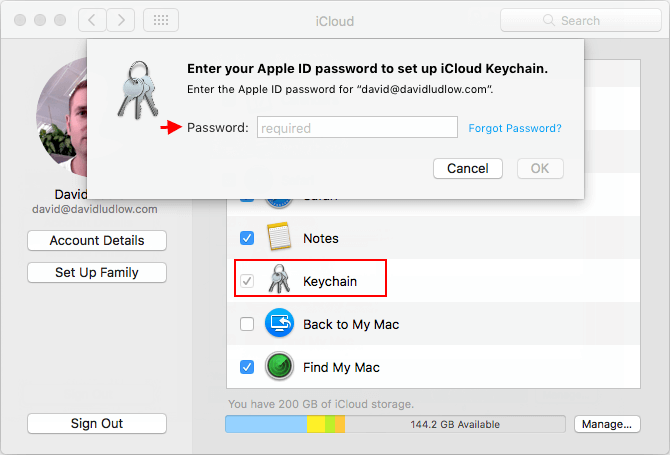The height and width of the screenshot is (455, 670).
Task: Click the Password input field
Action: [357, 127]
